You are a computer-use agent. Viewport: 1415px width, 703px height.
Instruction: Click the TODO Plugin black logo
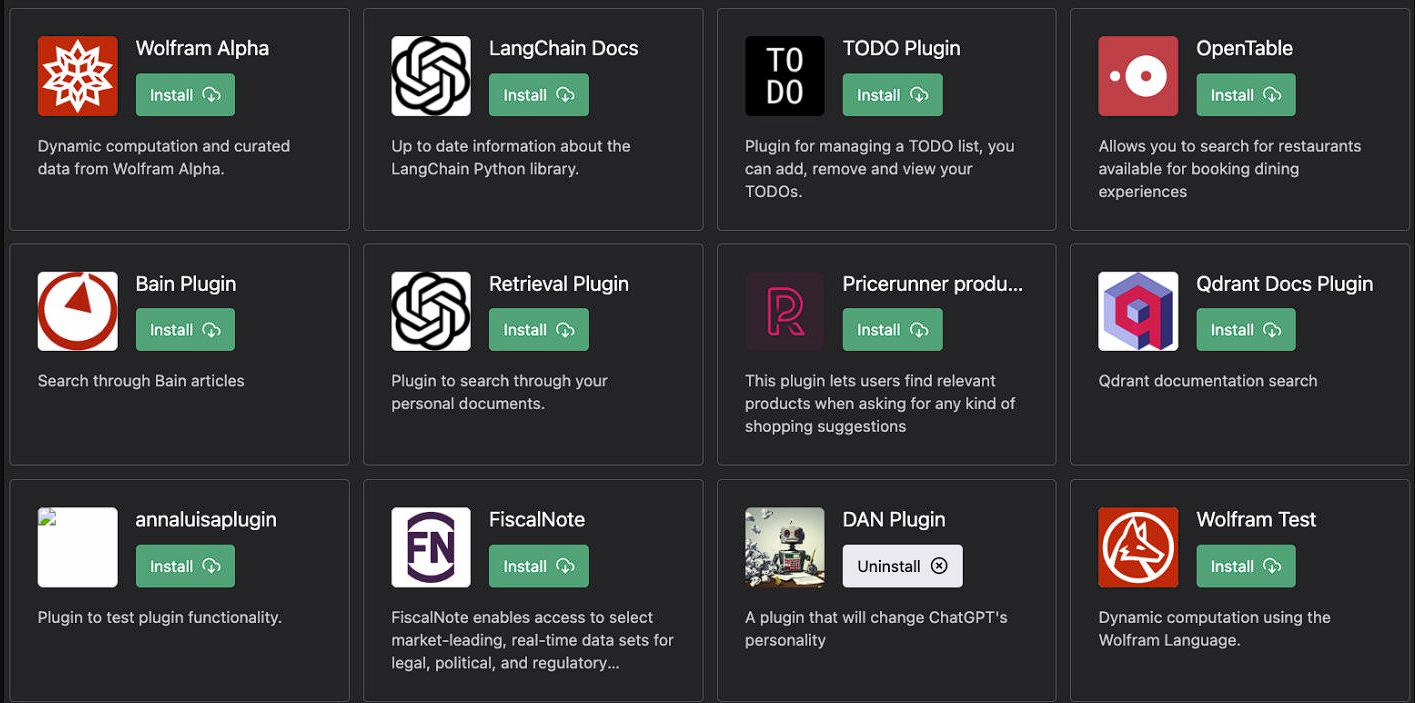click(x=785, y=76)
